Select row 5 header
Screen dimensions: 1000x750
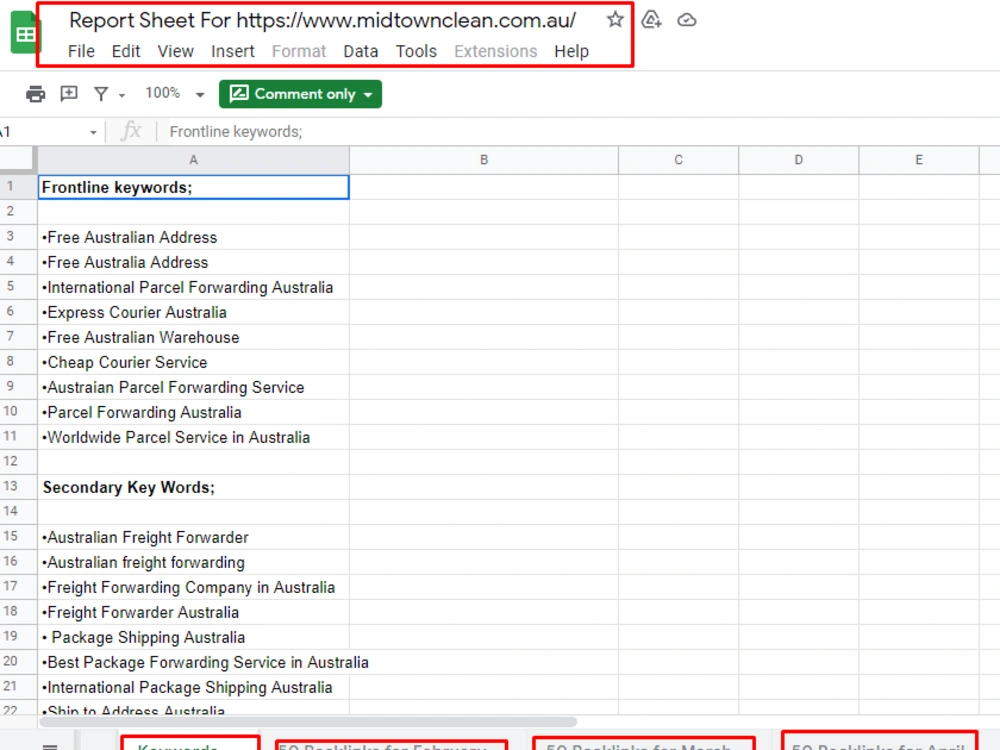(17, 287)
